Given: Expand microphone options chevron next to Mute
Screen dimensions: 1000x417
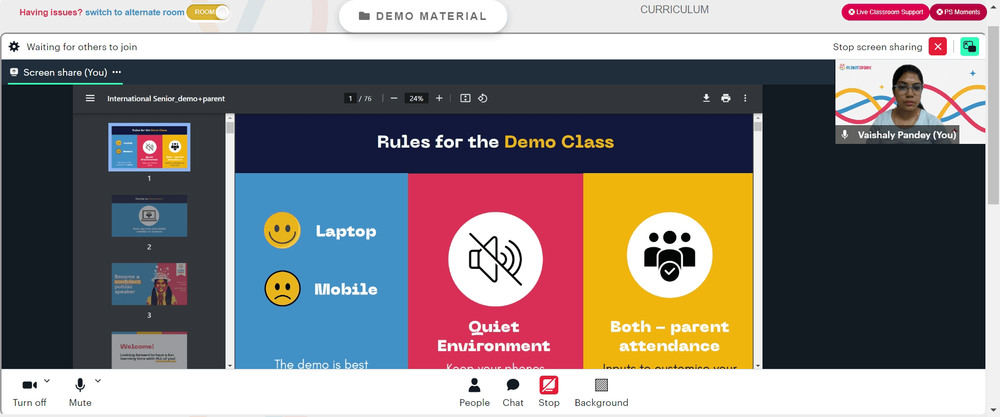Looking at the screenshot, I should click(x=98, y=381).
